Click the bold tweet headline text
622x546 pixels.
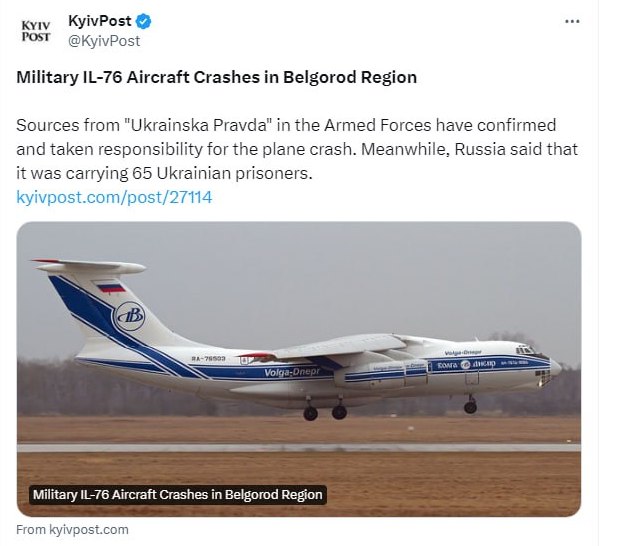click(217, 77)
